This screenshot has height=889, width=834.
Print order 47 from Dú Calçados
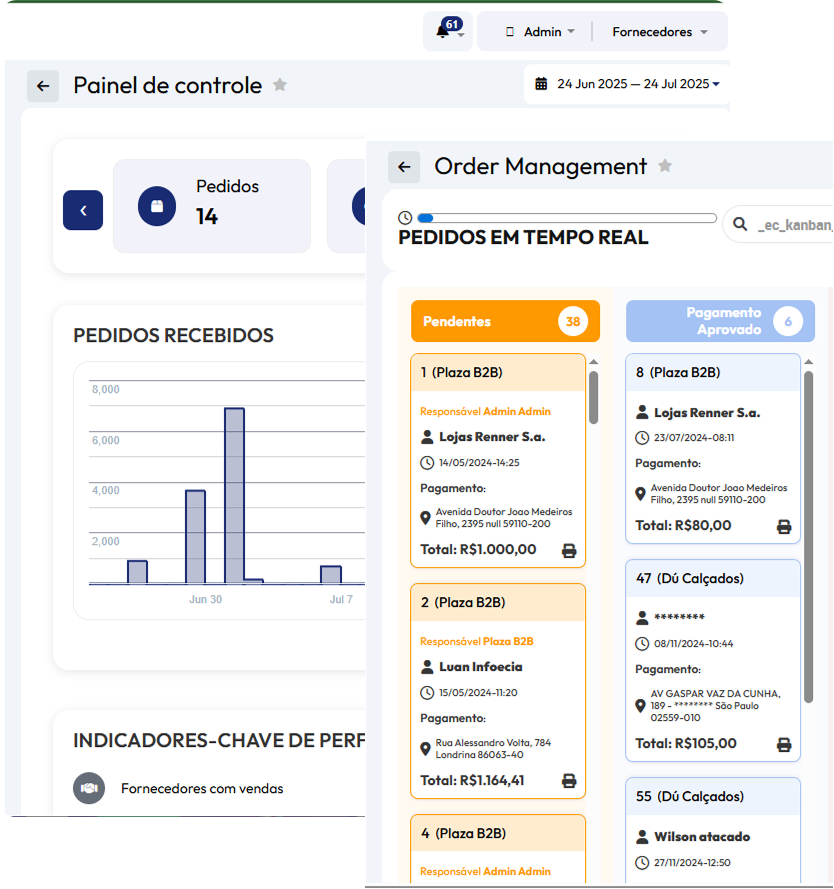click(784, 744)
